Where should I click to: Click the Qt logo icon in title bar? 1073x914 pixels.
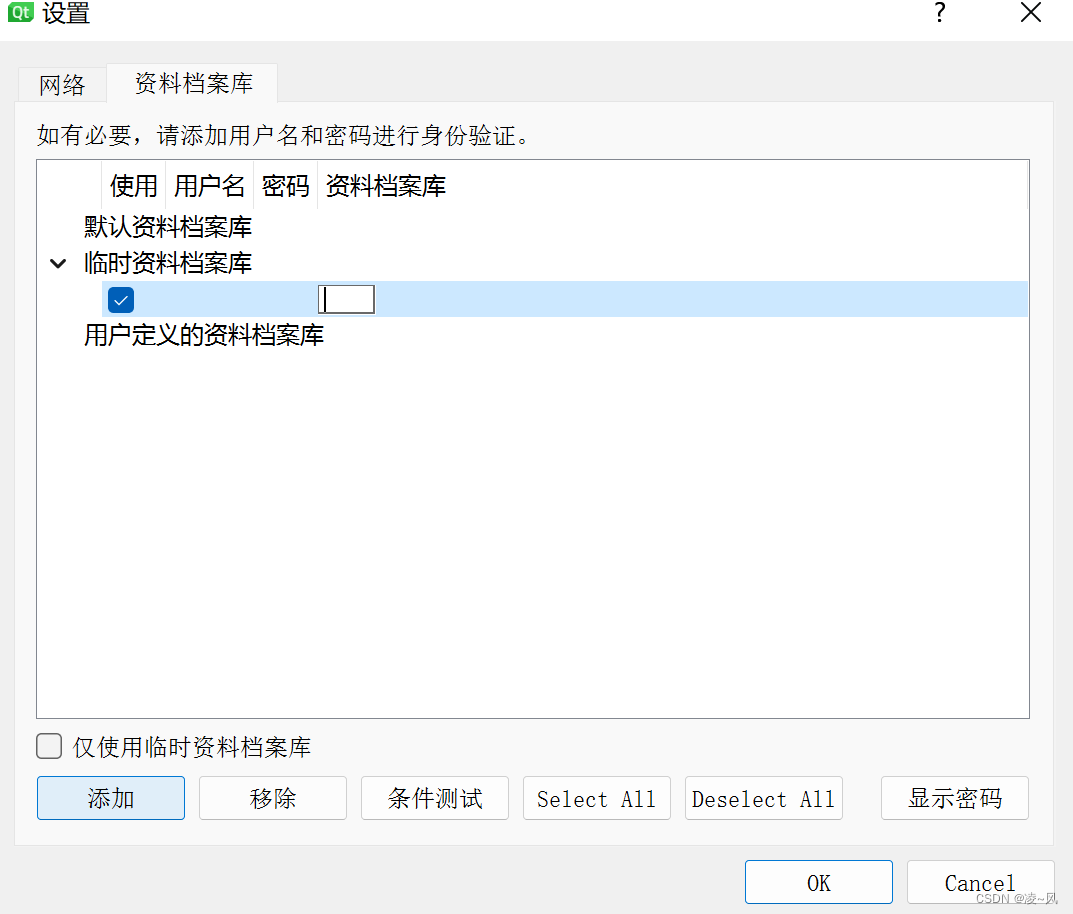(21, 12)
